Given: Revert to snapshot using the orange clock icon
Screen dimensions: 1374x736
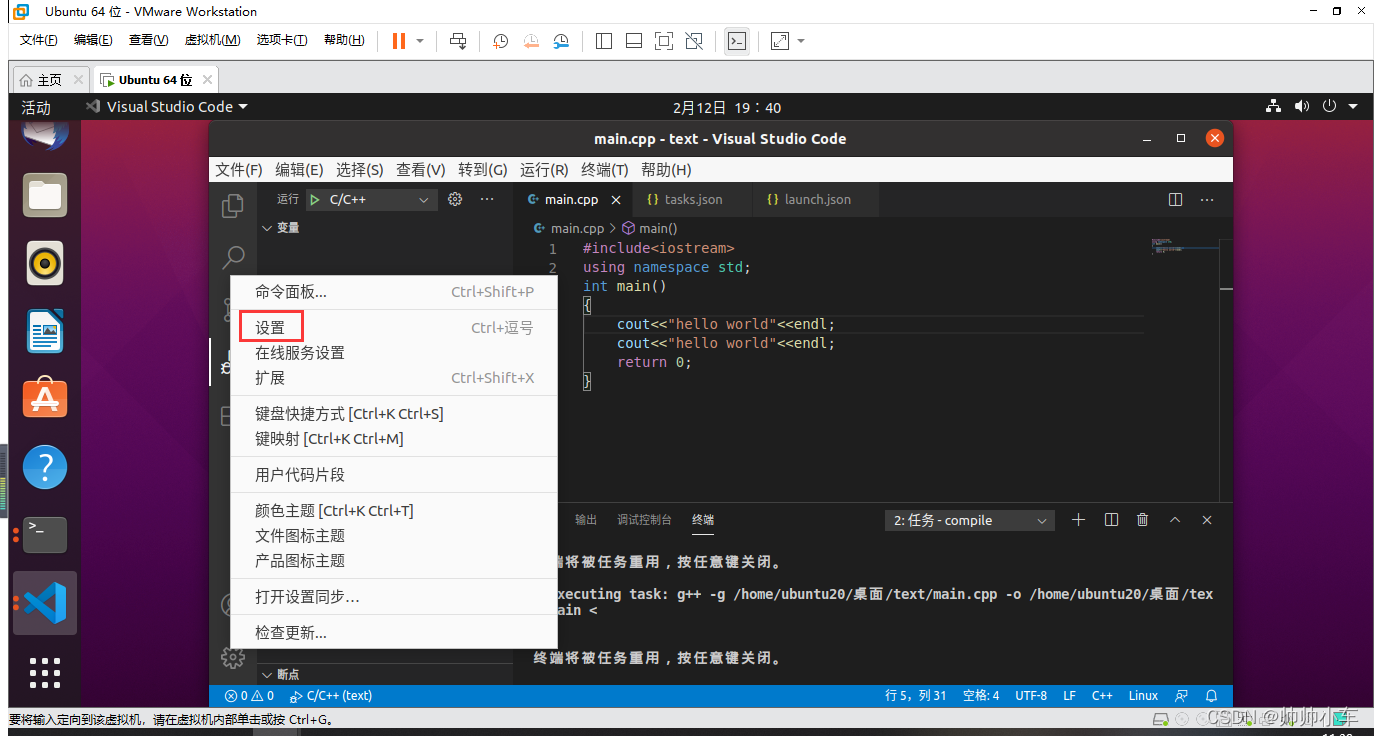Looking at the screenshot, I should [x=531, y=41].
